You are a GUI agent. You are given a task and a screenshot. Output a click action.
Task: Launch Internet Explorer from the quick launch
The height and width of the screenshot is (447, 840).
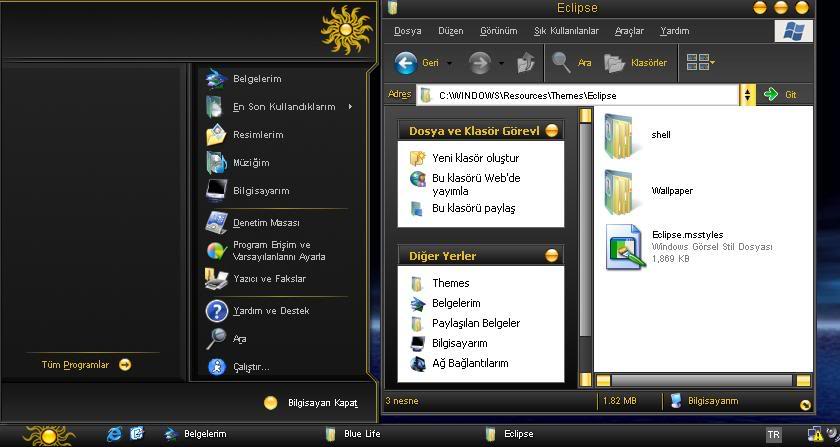tap(114, 434)
